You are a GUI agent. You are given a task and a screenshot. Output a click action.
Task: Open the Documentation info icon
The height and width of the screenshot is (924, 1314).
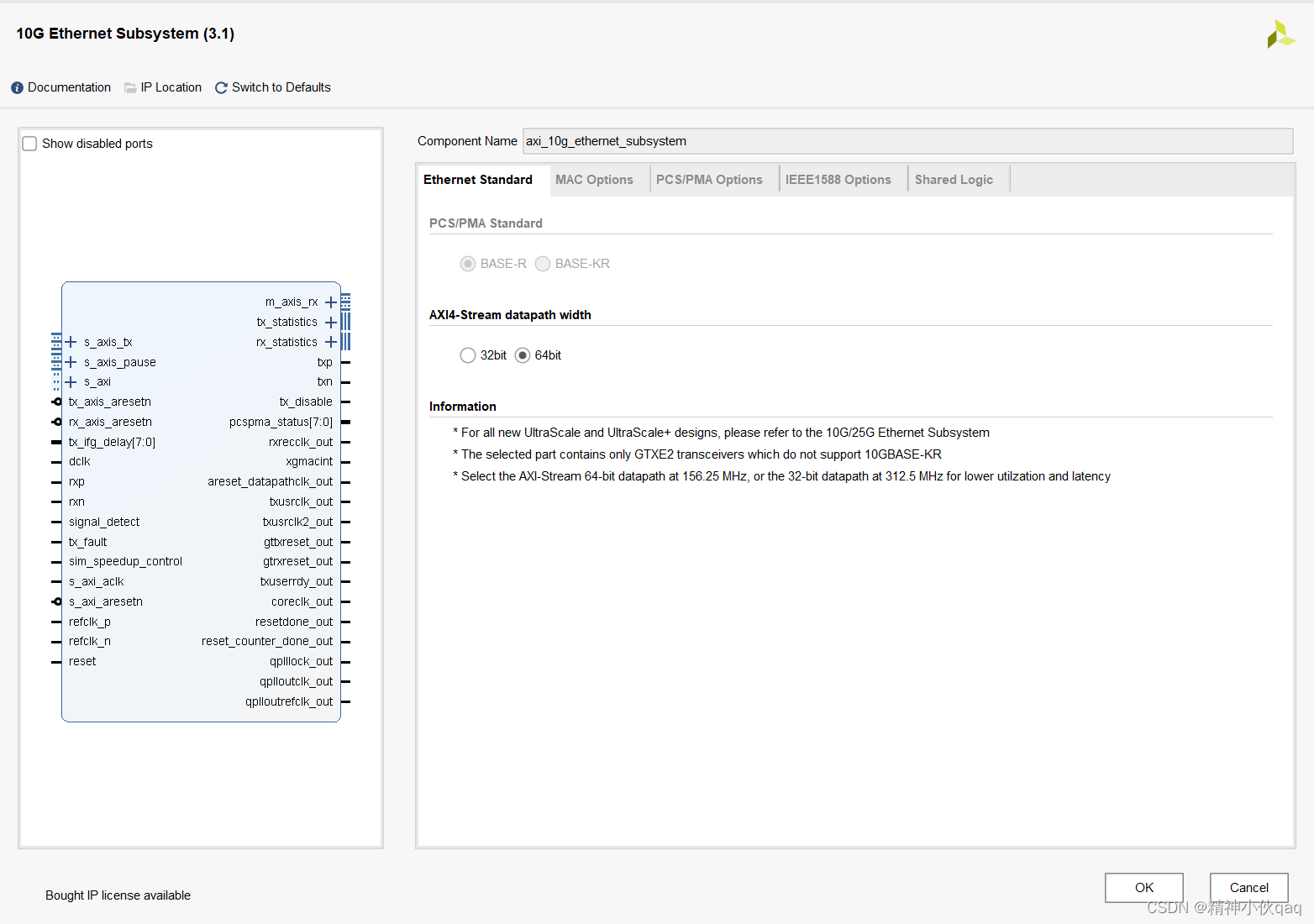click(17, 88)
